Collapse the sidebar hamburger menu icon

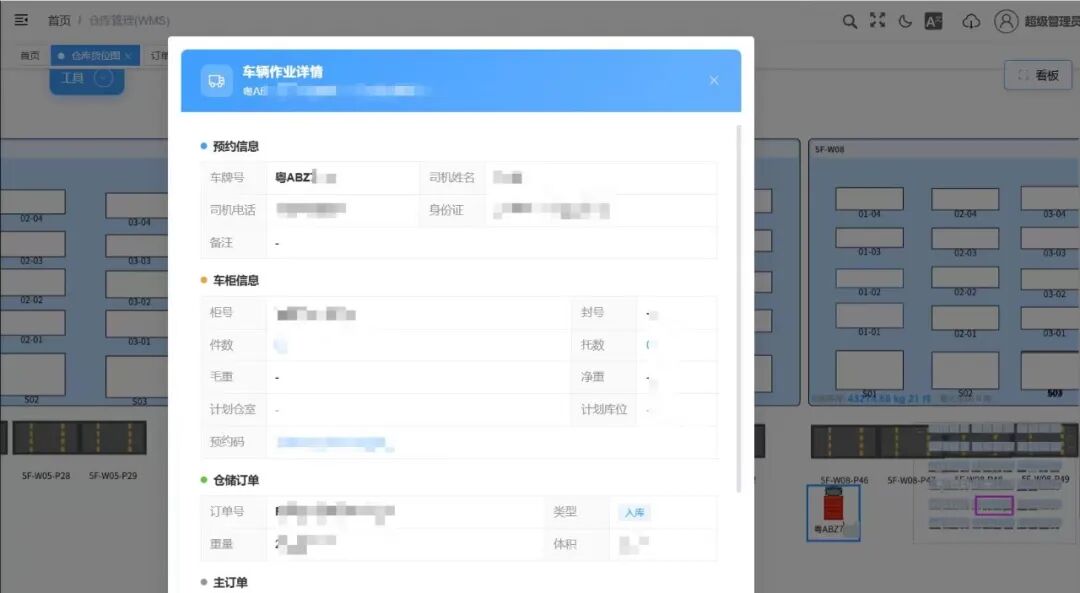[21, 20]
